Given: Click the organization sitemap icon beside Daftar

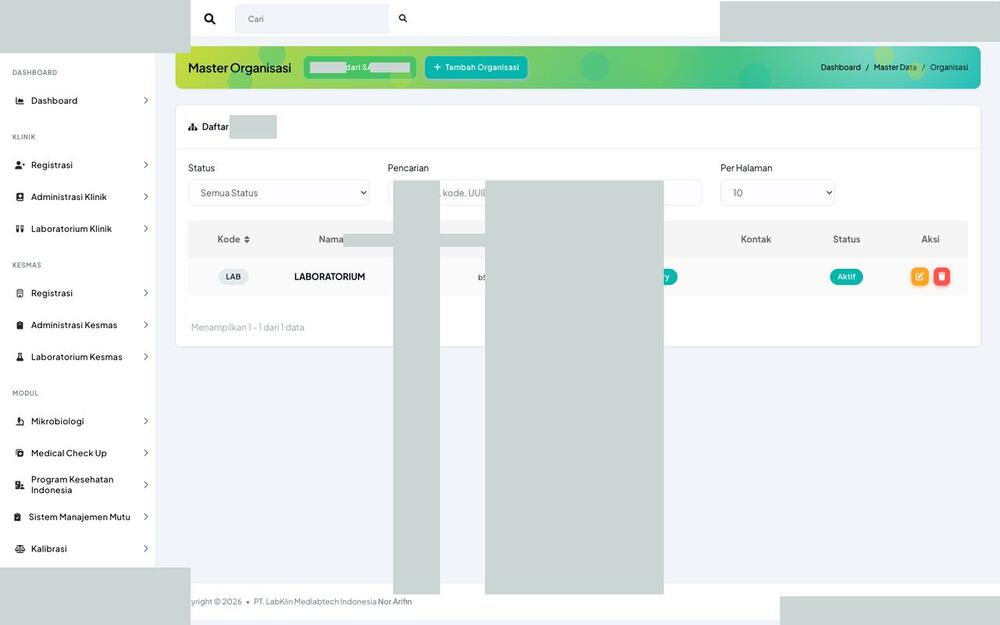Looking at the screenshot, I should [193, 127].
